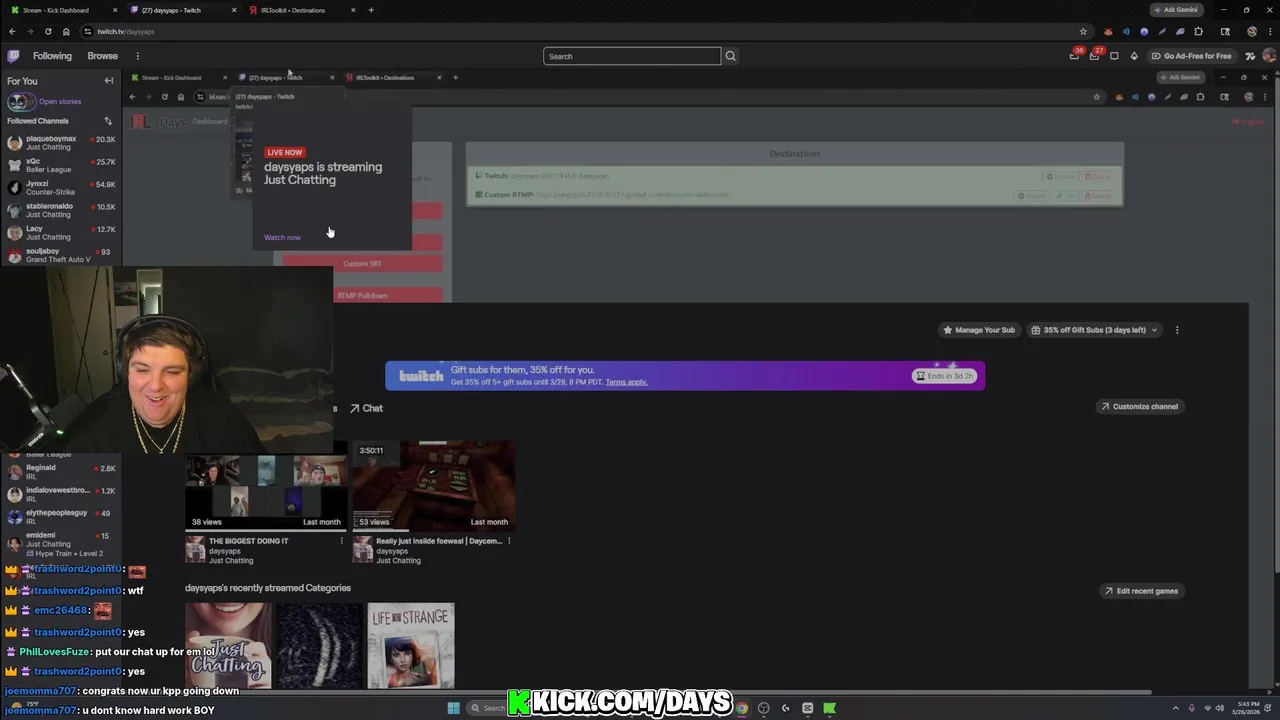Click Windows Start button on taskbar
1280x720 pixels.
pos(453,708)
